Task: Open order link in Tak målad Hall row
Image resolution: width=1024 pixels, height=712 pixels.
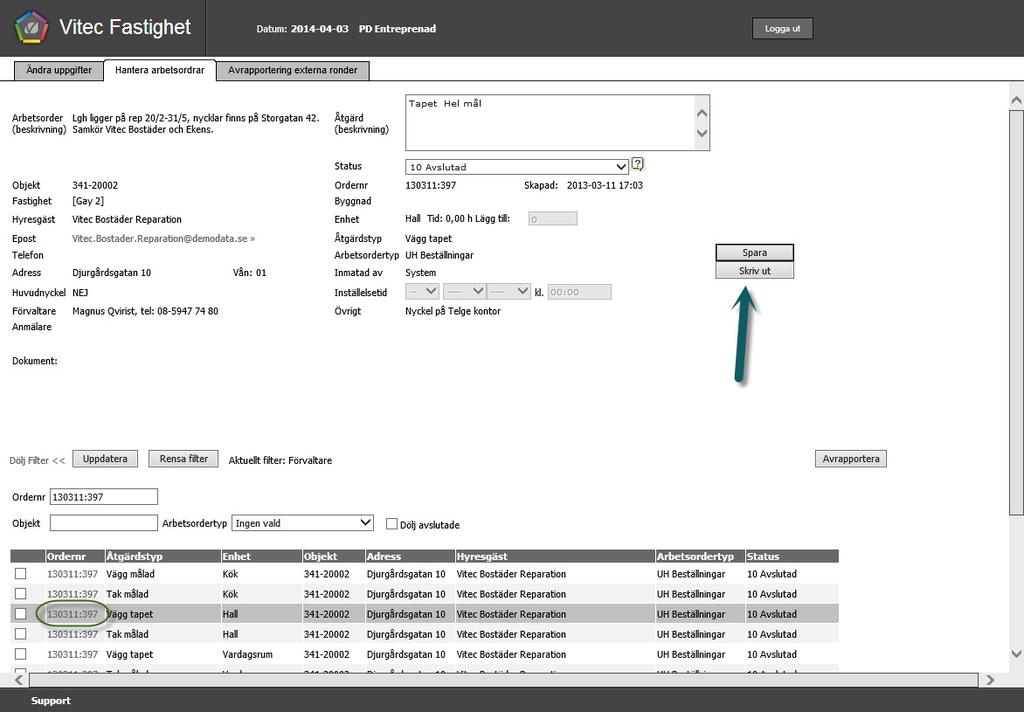Action: click(72, 634)
